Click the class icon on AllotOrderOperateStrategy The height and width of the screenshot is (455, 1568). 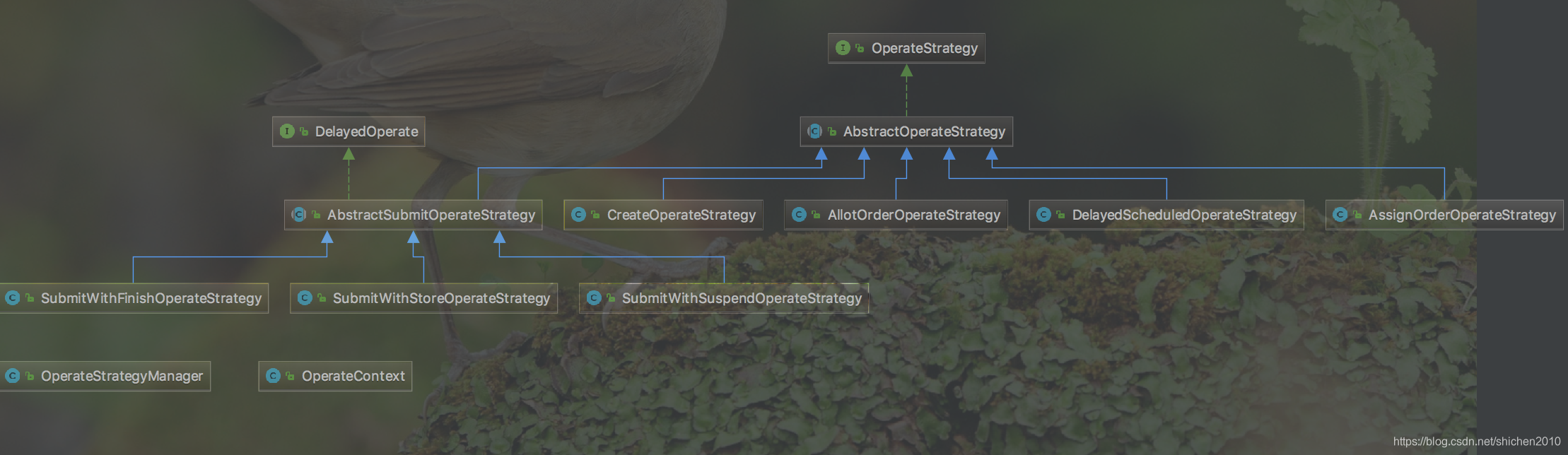799,215
